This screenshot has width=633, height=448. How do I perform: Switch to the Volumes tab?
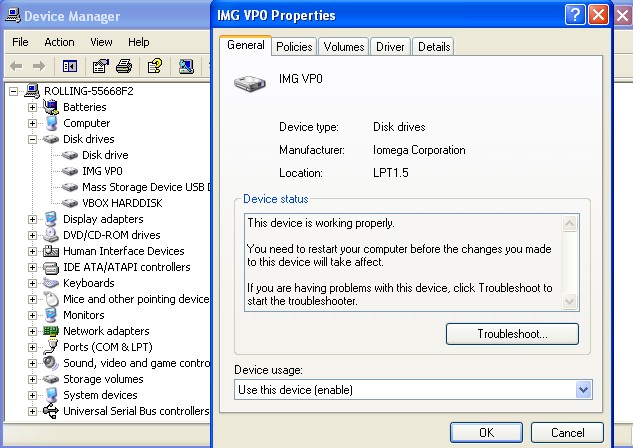[x=344, y=47]
